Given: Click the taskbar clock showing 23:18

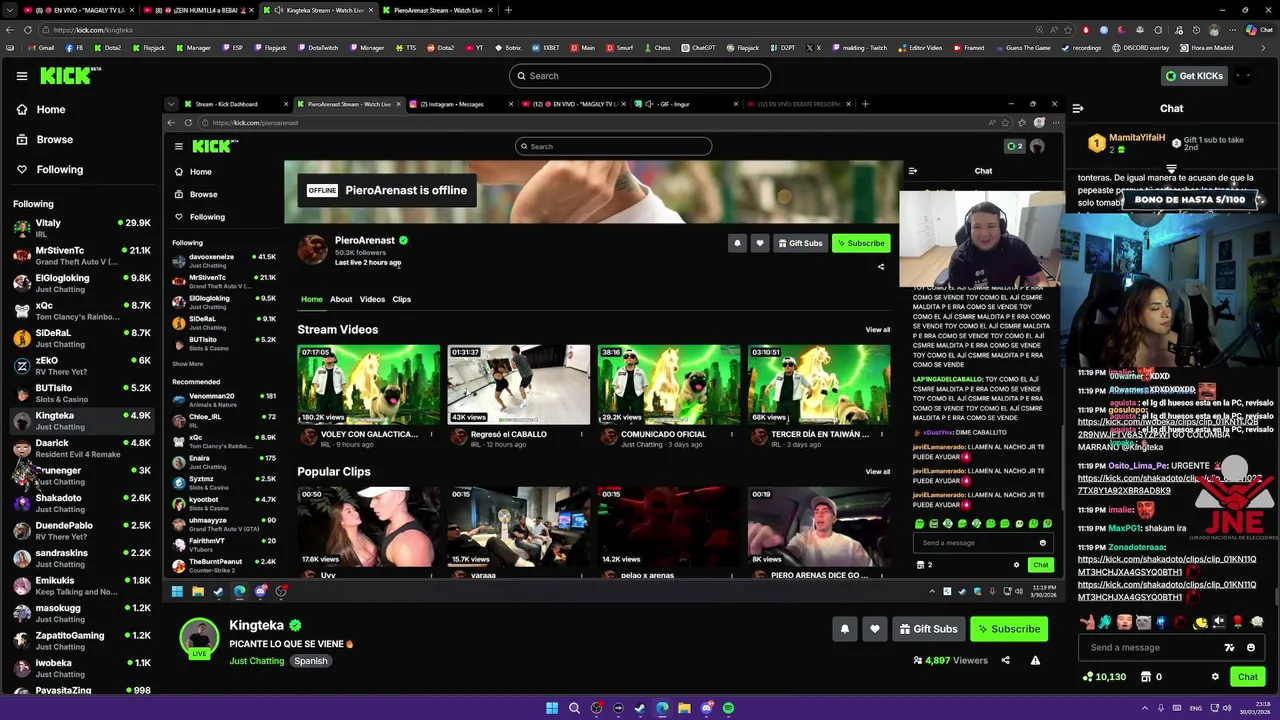Looking at the screenshot, I should click(1255, 708).
